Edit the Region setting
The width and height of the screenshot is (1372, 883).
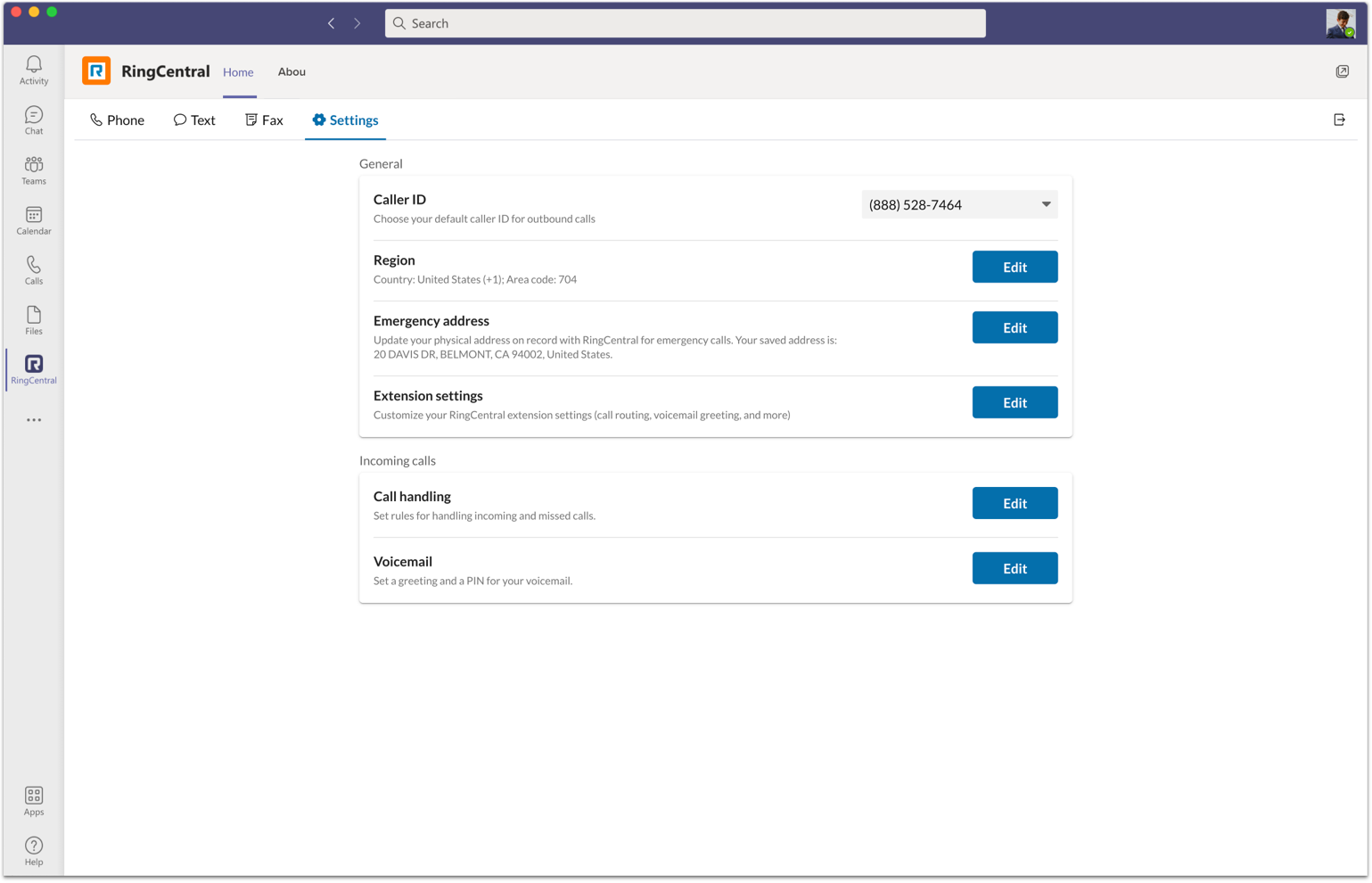tap(1015, 267)
